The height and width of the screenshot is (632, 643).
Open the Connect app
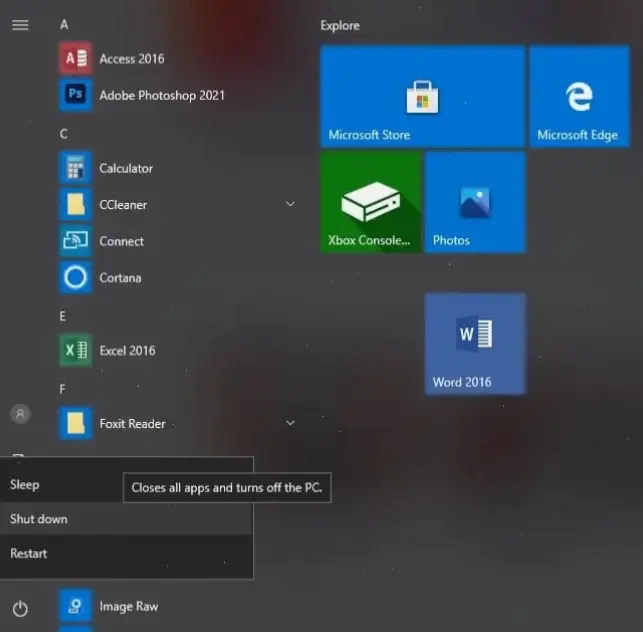coord(176,241)
